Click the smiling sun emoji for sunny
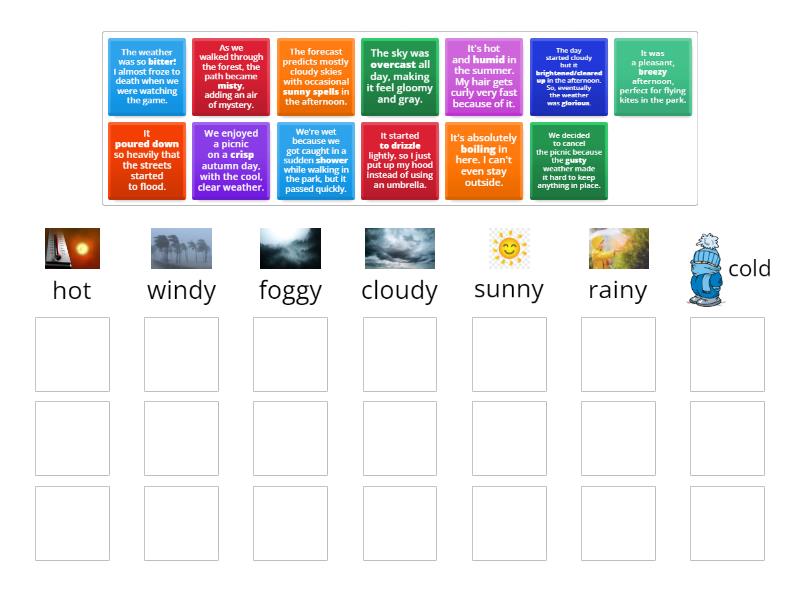 (509, 248)
